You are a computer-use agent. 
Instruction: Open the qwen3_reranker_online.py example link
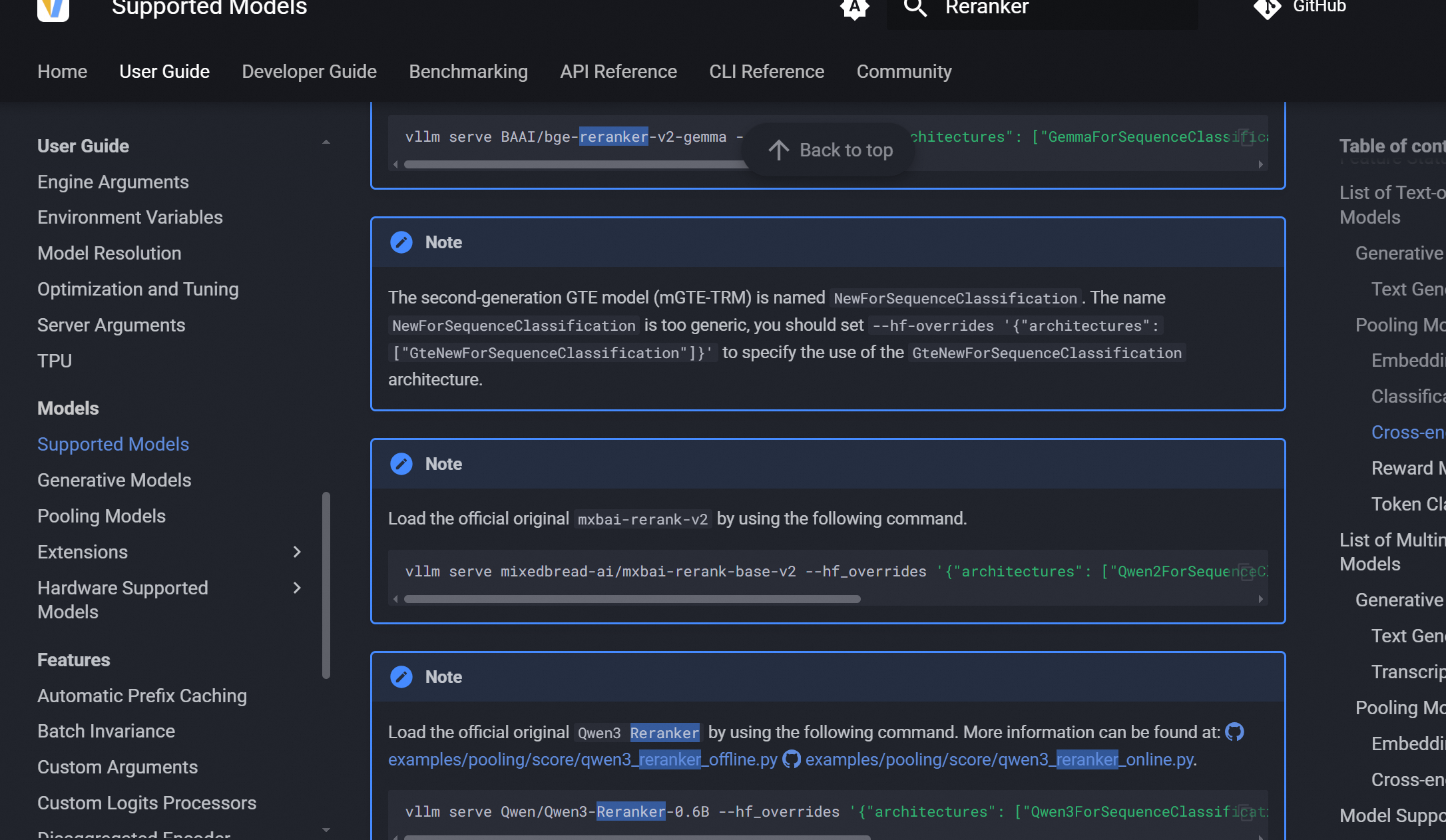tap(999, 759)
